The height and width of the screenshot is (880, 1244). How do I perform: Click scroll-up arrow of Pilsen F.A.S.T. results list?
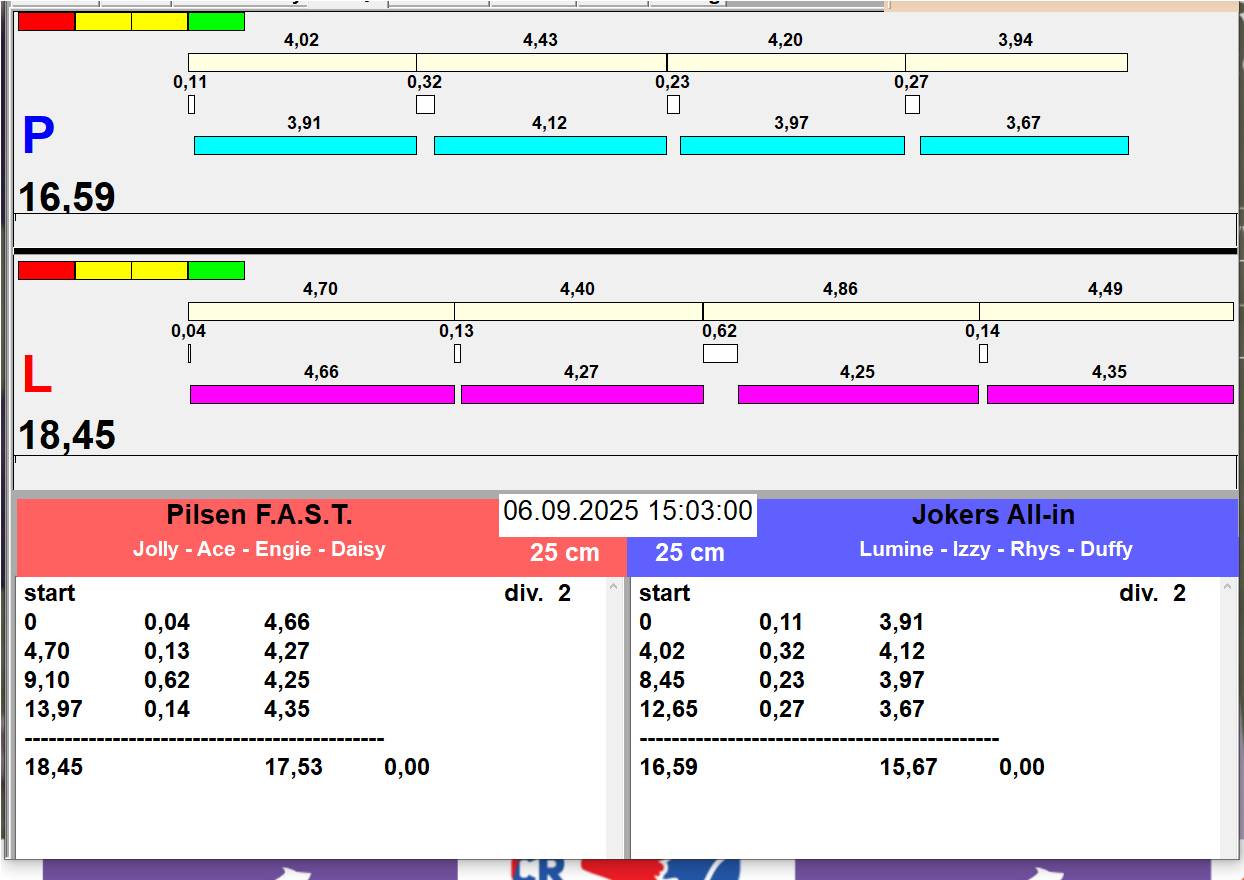pos(614,589)
